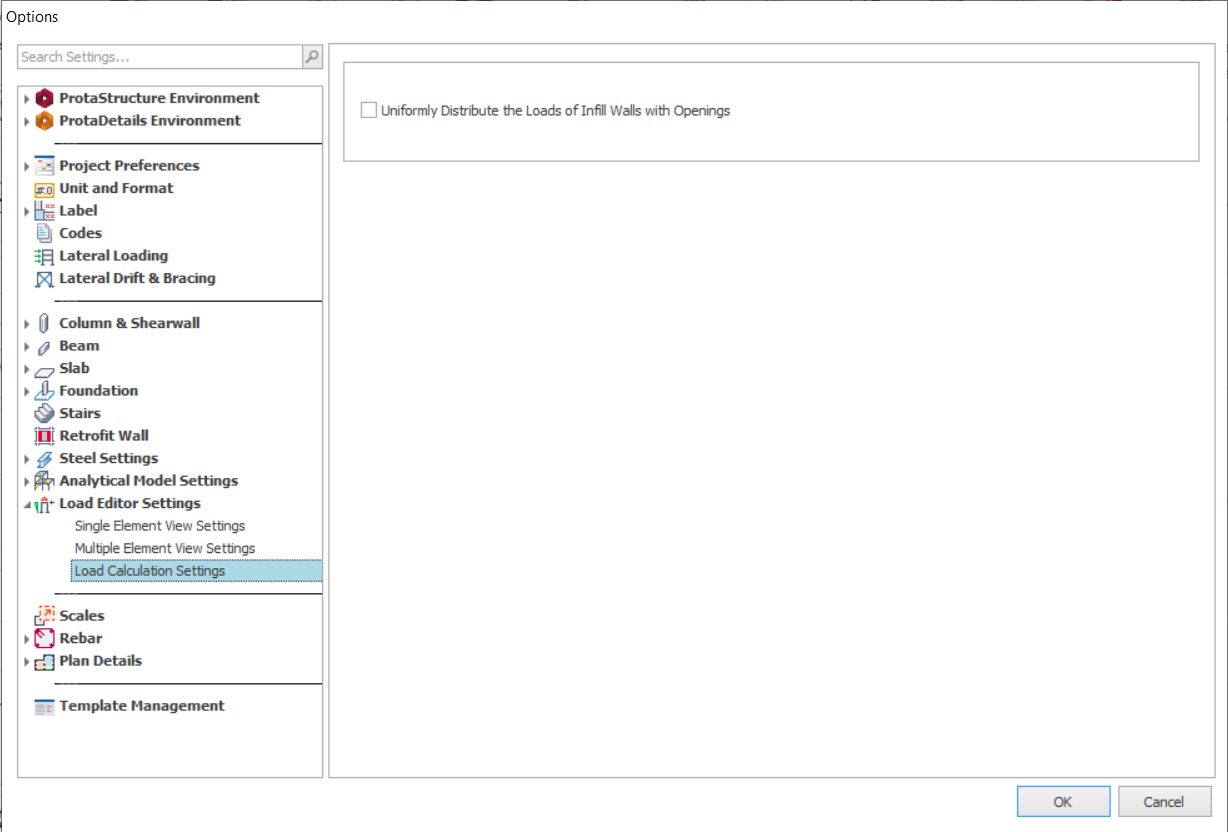Expand the Column & Shearwall node

click(27, 324)
